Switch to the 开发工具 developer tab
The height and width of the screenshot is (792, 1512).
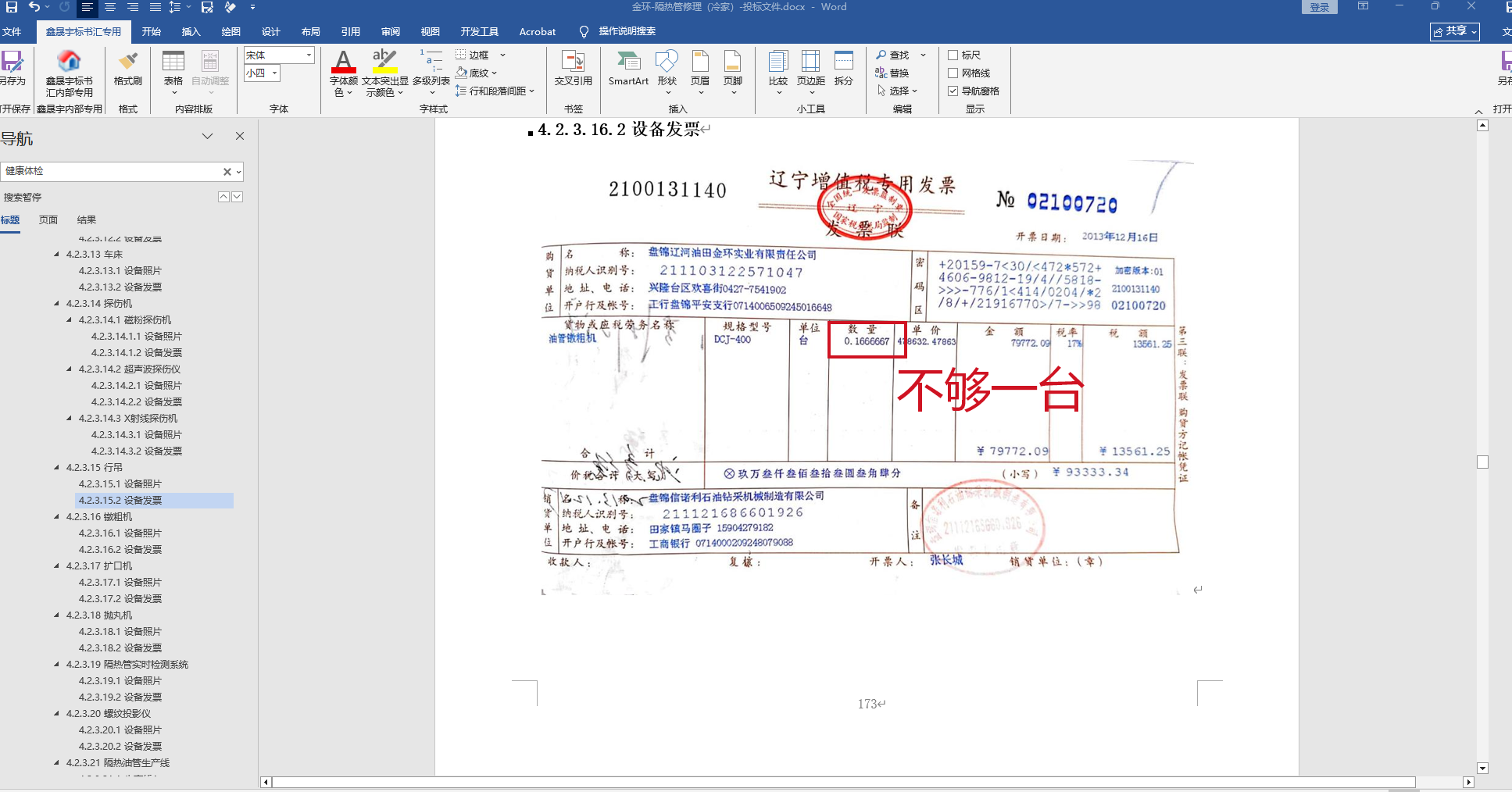pos(479,31)
